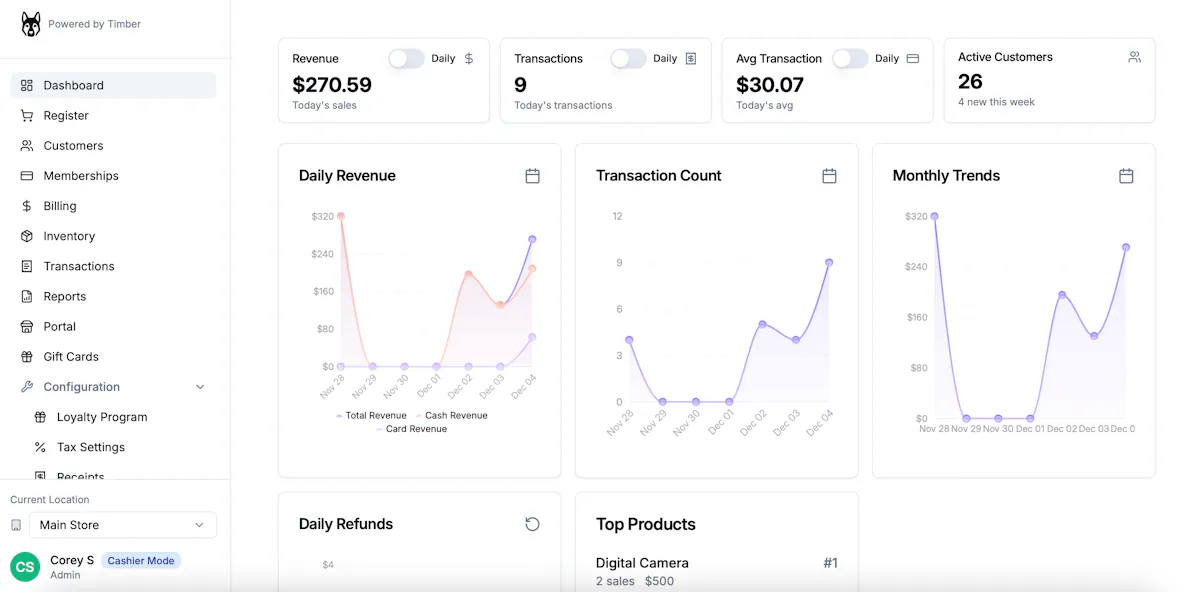The width and height of the screenshot is (1200, 592).
Task: Select Gift Cards in the sidebar
Action: pyautogui.click(x=113, y=356)
